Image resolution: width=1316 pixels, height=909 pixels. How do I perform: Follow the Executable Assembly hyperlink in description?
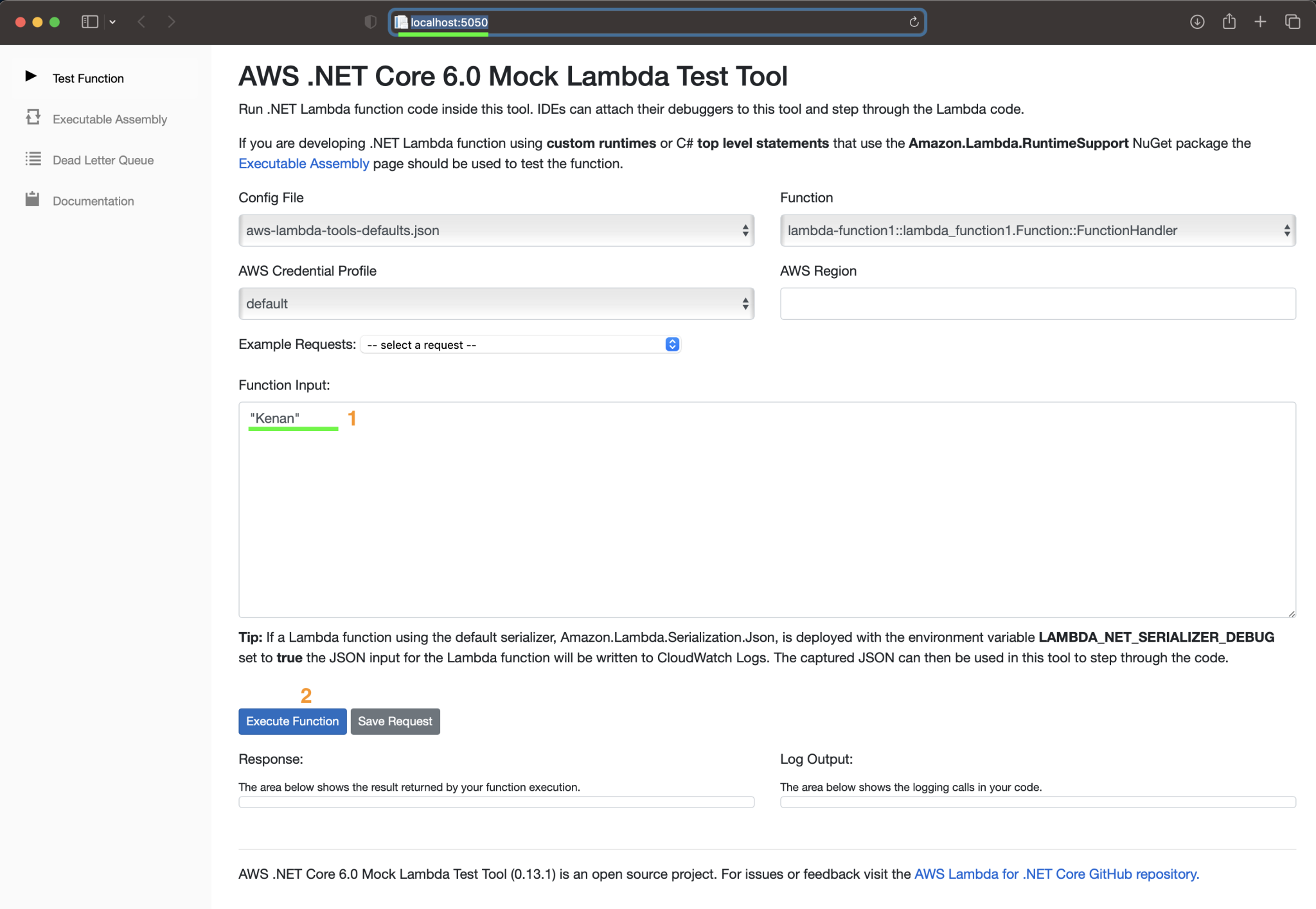click(303, 163)
